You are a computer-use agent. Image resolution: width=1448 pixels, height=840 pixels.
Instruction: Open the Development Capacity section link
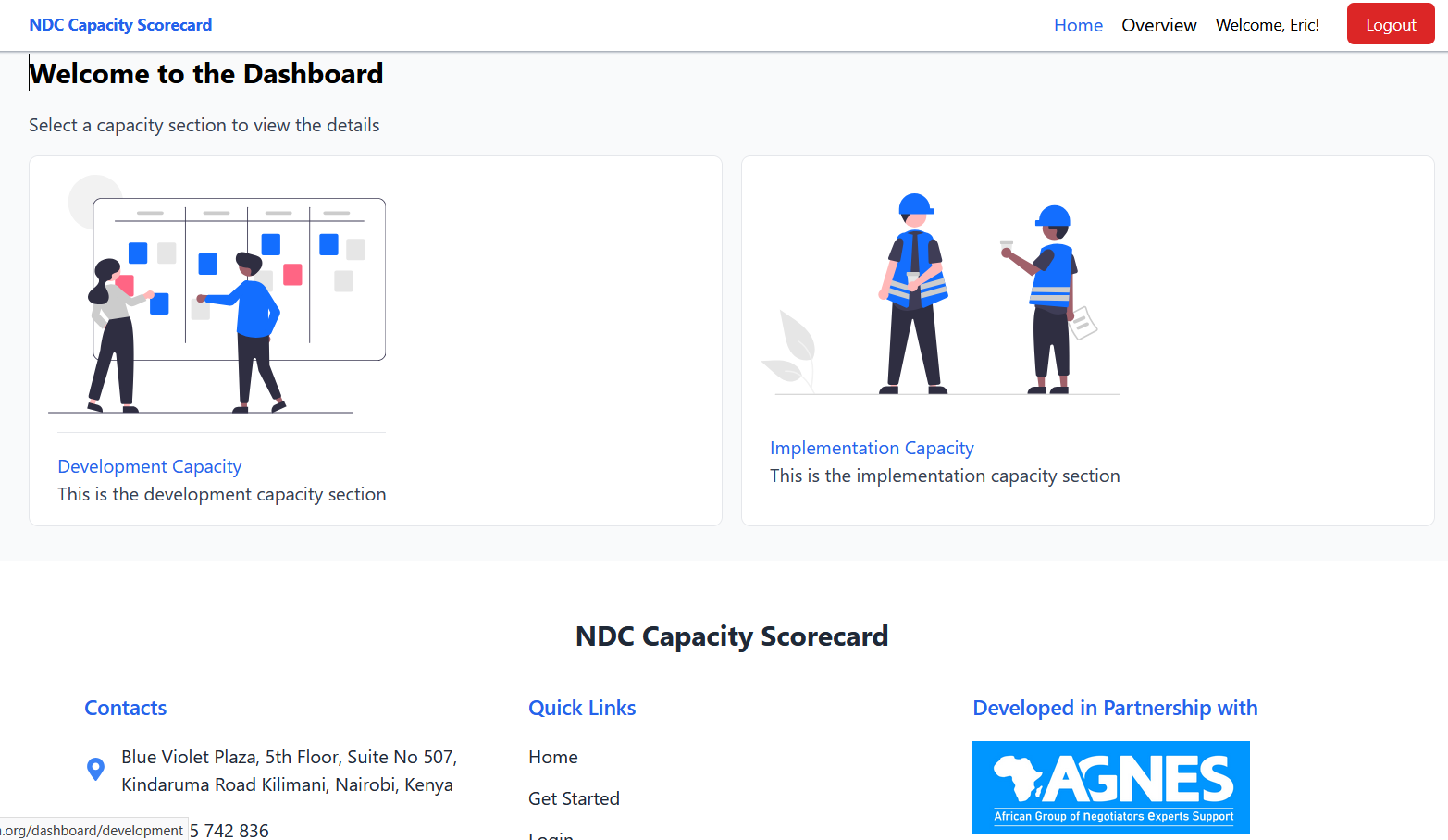[x=149, y=466]
